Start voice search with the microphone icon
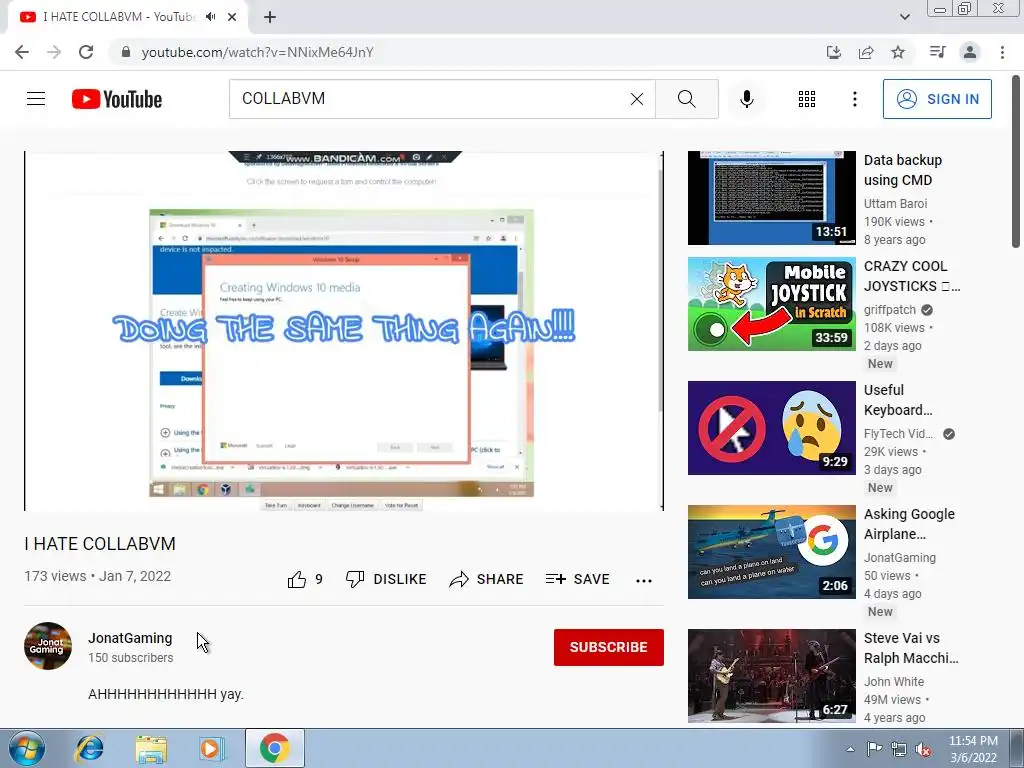The image size is (1024, 768). (x=746, y=99)
